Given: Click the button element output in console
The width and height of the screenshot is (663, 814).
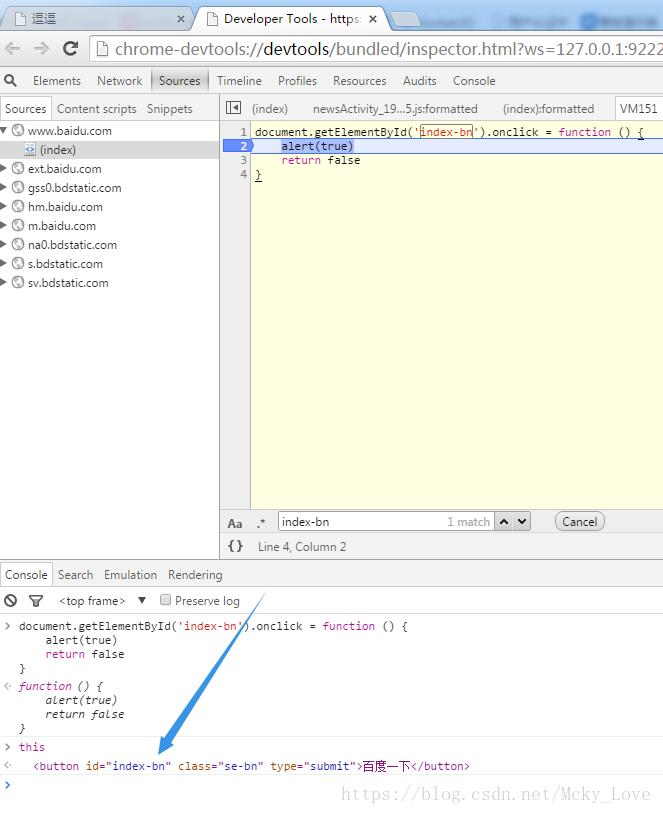Looking at the screenshot, I should tap(251, 766).
